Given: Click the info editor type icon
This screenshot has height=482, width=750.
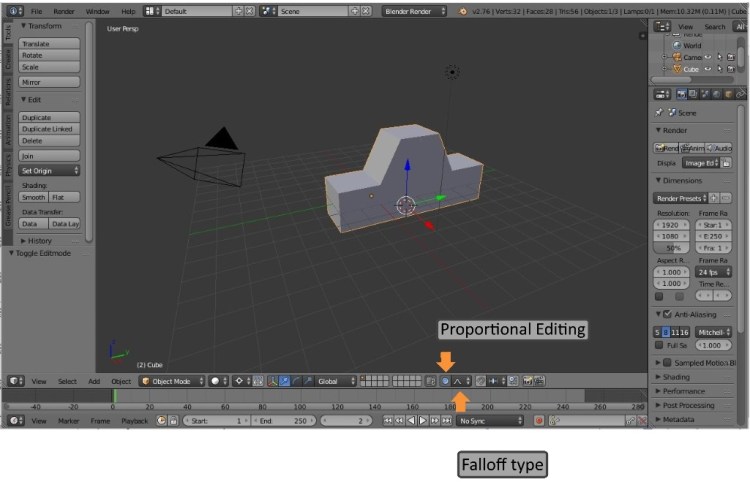Looking at the screenshot, I should tap(14, 11).
